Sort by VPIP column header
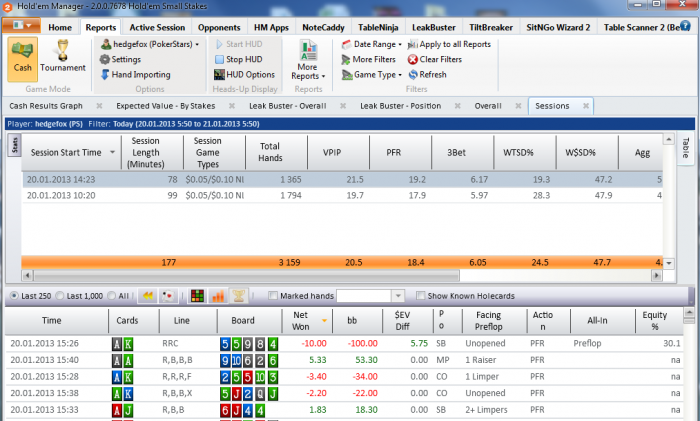The height and width of the screenshot is (421, 700). tap(338, 152)
